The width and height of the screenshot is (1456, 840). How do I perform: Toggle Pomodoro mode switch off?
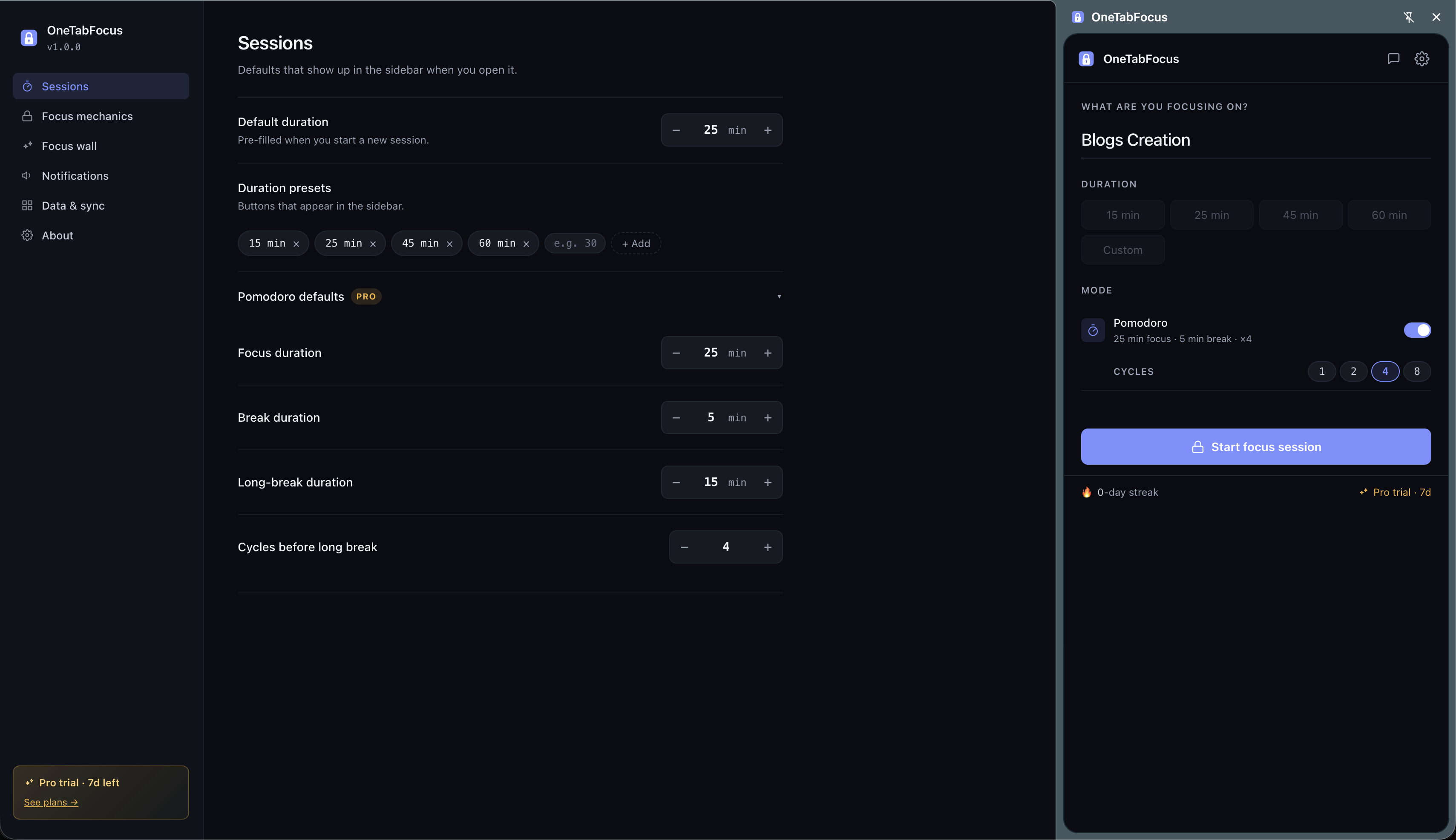1417,330
